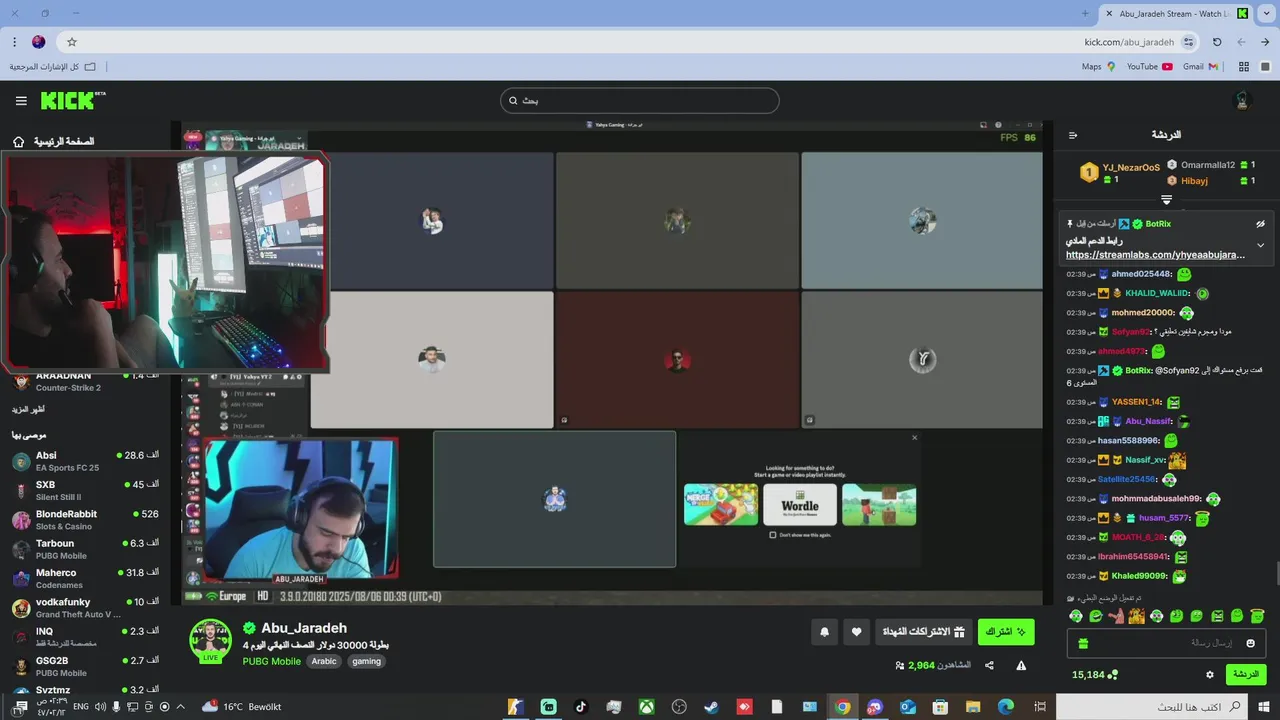Open BlondeRabbit channel in sidebar
The height and width of the screenshot is (720, 1280).
[x=85, y=520]
